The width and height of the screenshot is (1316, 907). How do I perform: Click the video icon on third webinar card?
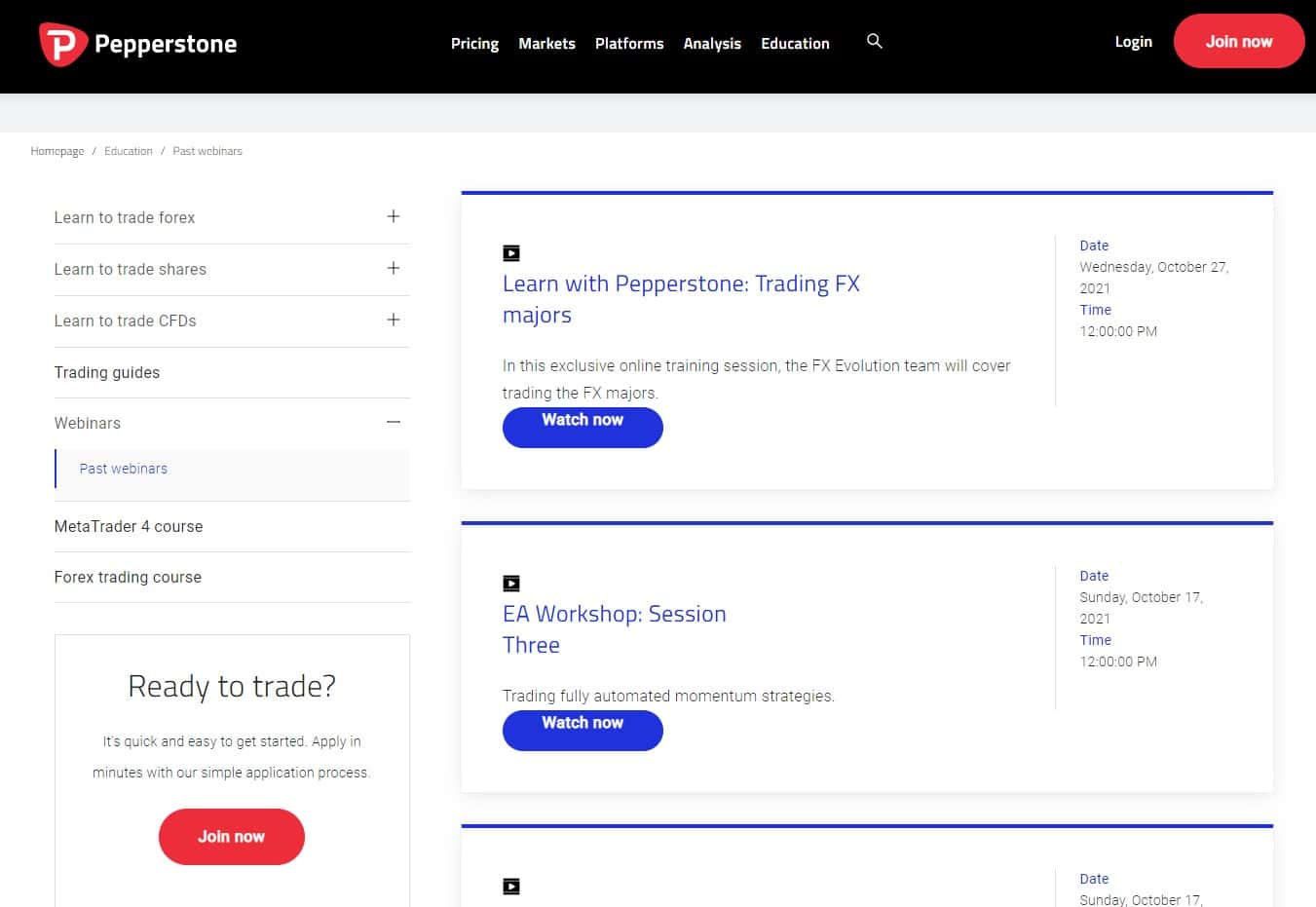[511, 887]
